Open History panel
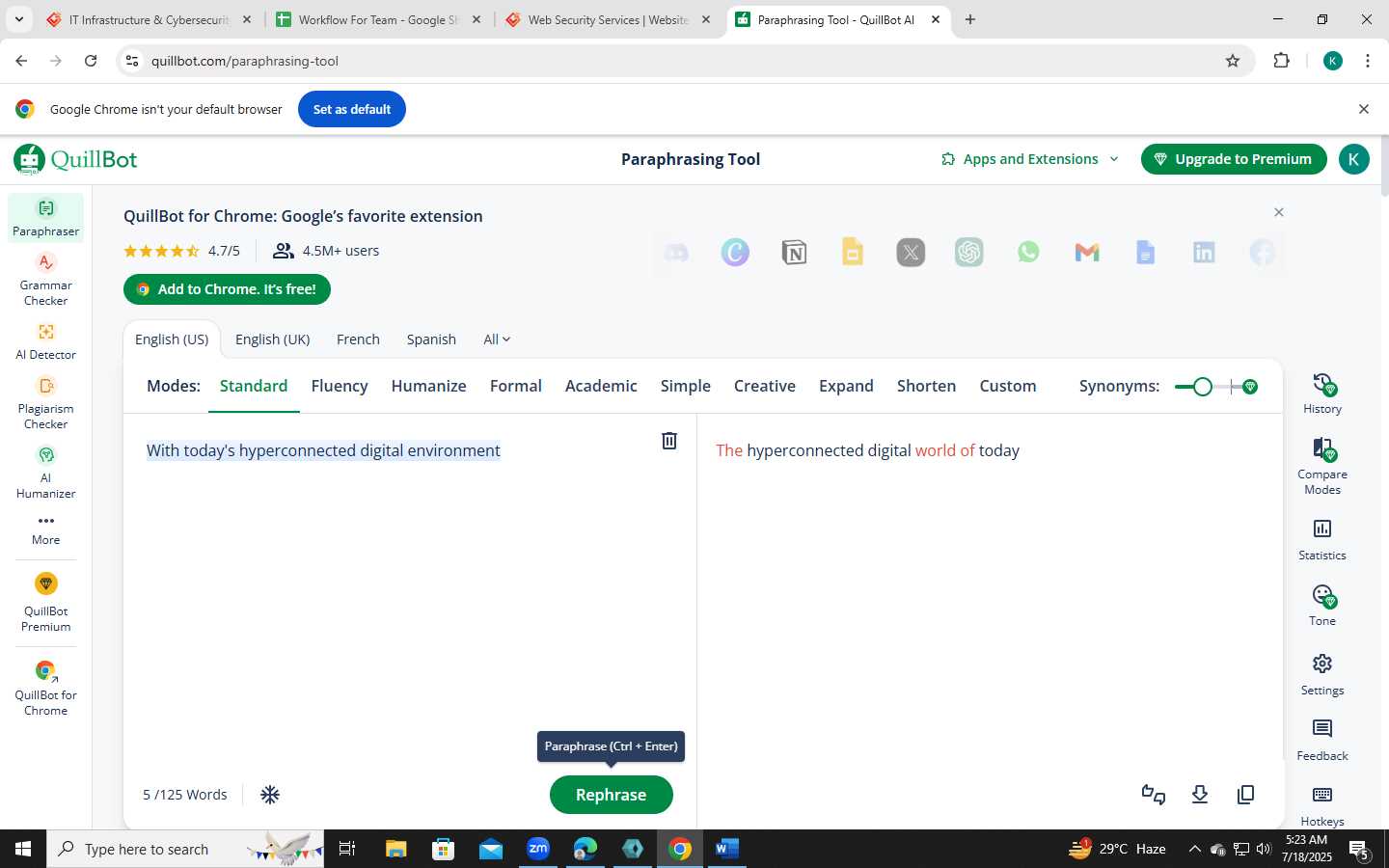 point(1322,393)
